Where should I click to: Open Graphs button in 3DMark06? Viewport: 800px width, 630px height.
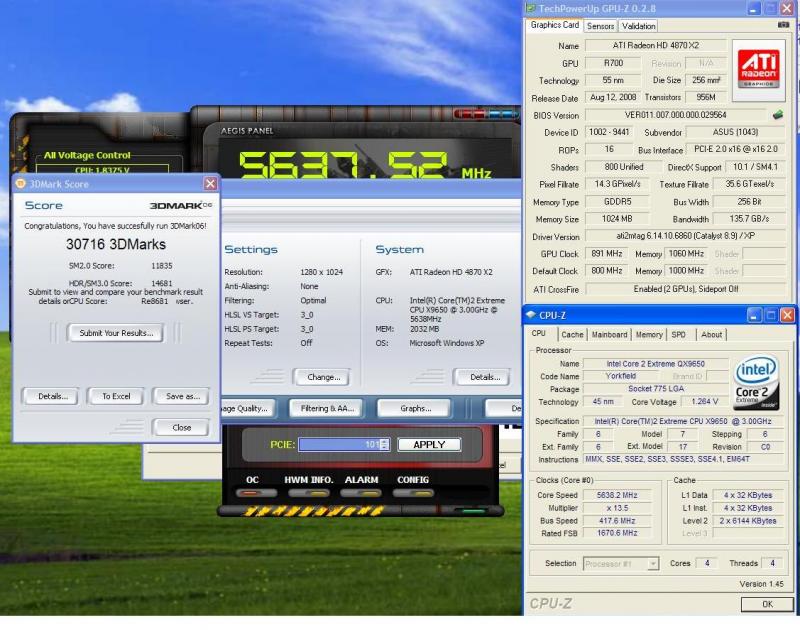click(x=415, y=409)
